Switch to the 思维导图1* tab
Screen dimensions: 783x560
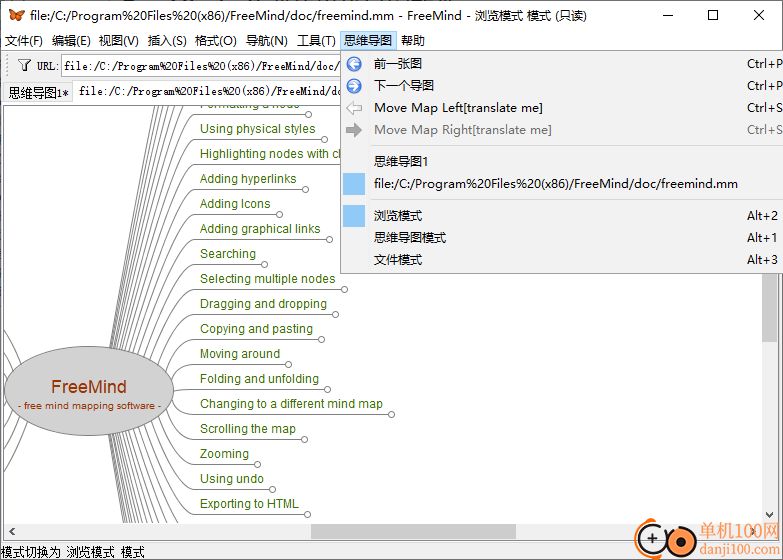[38, 92]
